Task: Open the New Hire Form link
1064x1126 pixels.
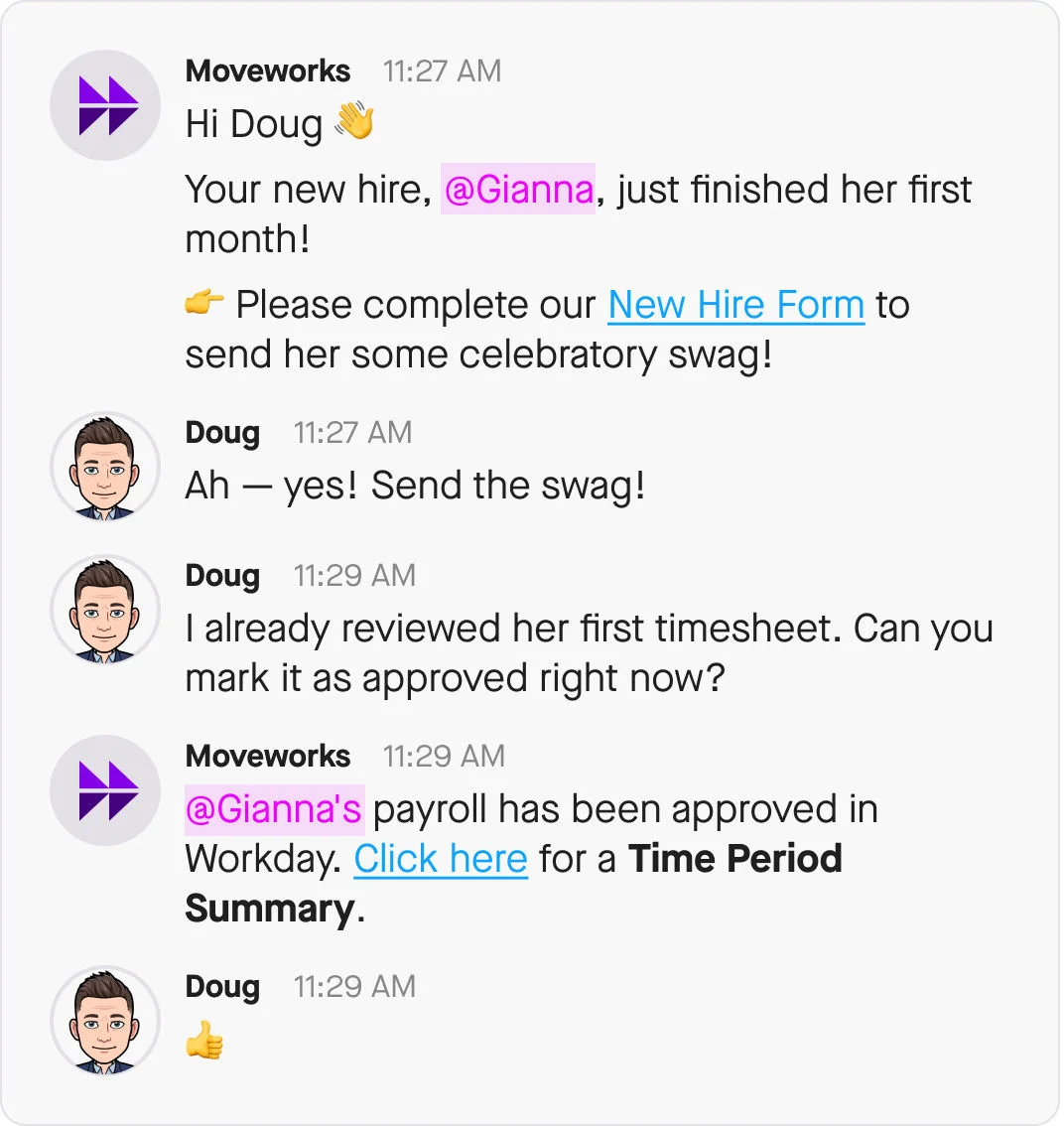Action: pyautogui.click(x=735, y=305)
